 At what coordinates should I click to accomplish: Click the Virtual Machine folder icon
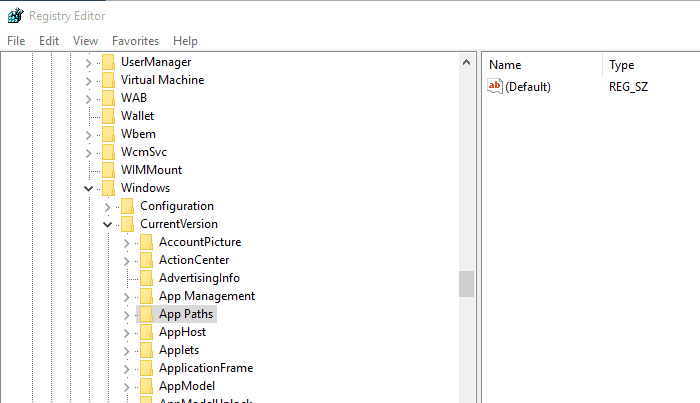[108, 80]
